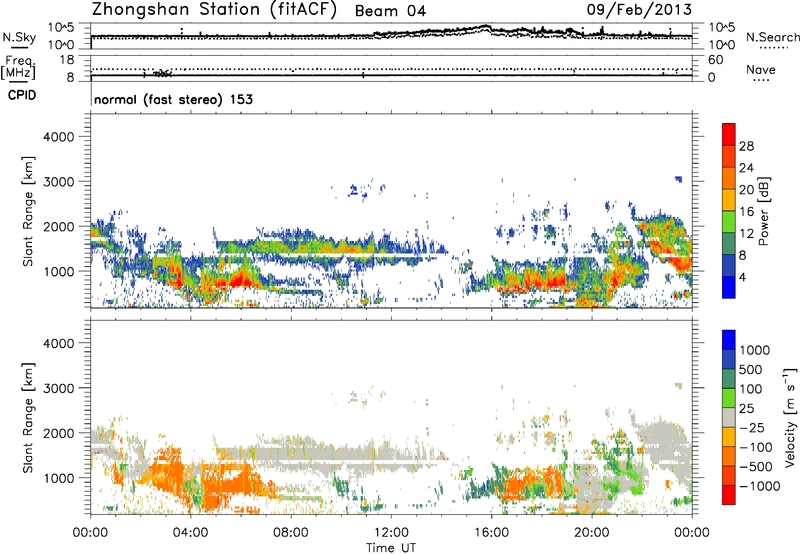Click the '4000' tick of the power panel
800x554 pixels.
click(59, 137)
